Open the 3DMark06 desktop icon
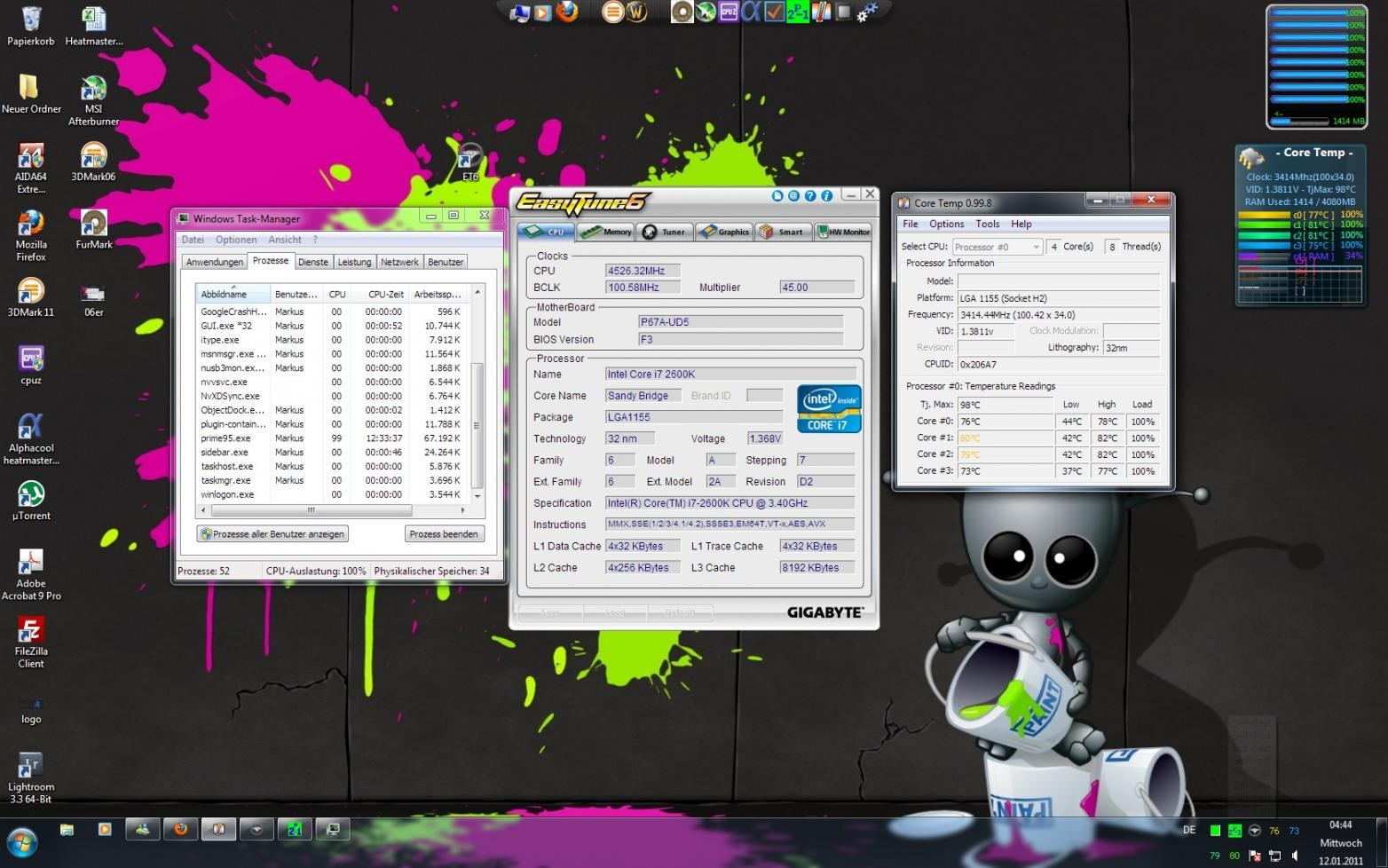 point(93,162)
